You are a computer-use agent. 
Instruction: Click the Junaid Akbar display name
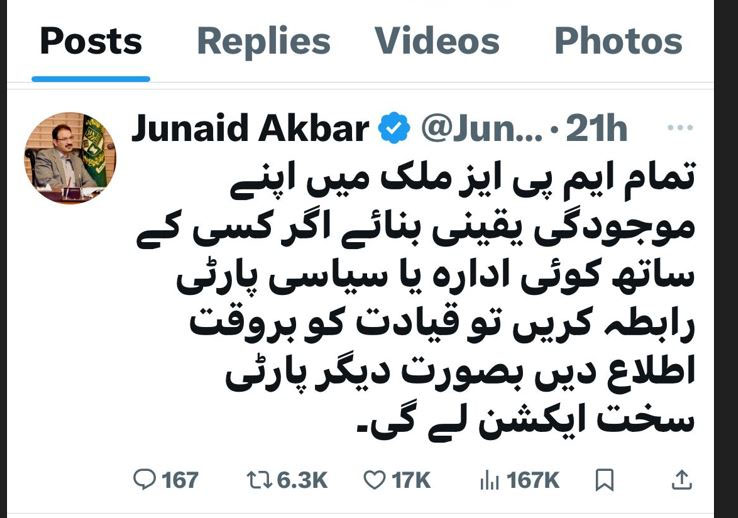(x=250, y=128)
